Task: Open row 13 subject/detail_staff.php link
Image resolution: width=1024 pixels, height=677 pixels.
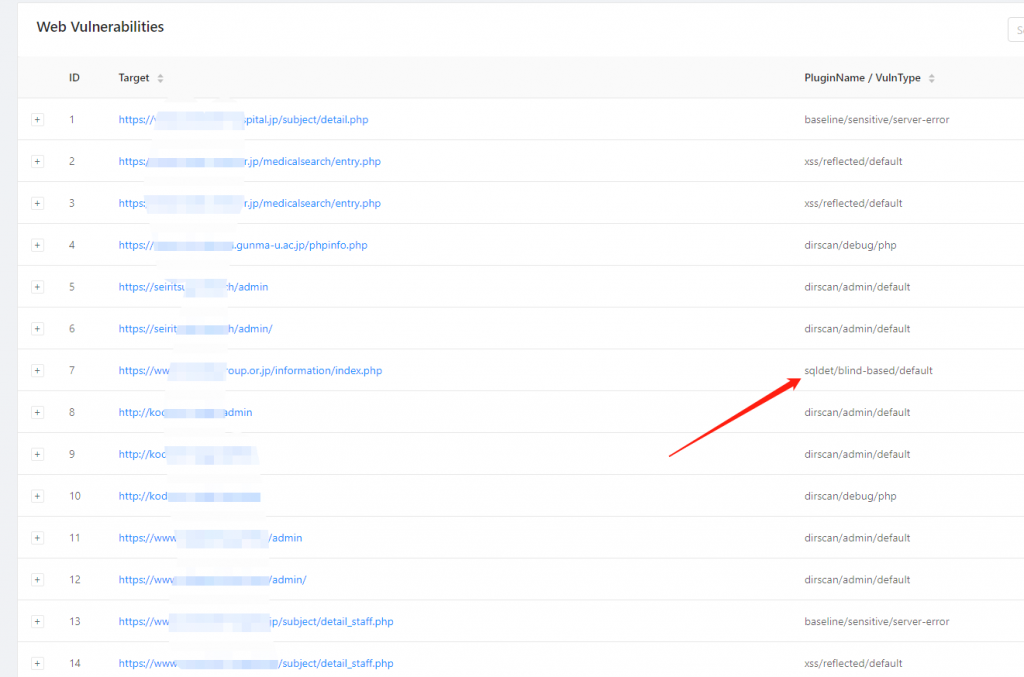Action: (256, 621)
